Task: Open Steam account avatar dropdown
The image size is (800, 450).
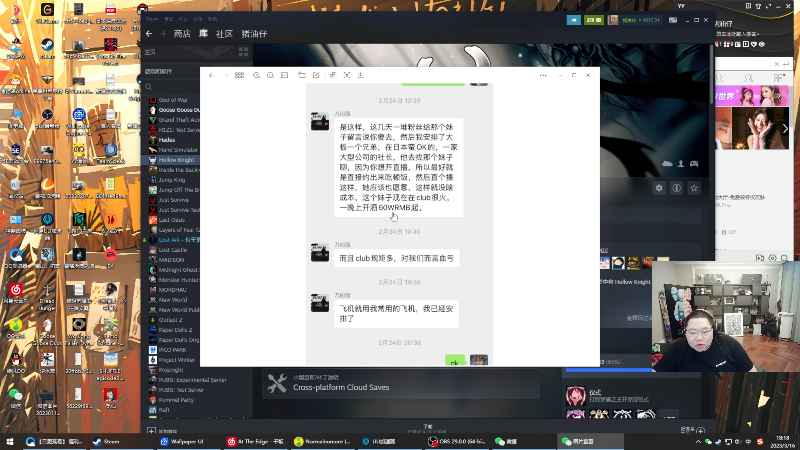Action: [635, 20]
